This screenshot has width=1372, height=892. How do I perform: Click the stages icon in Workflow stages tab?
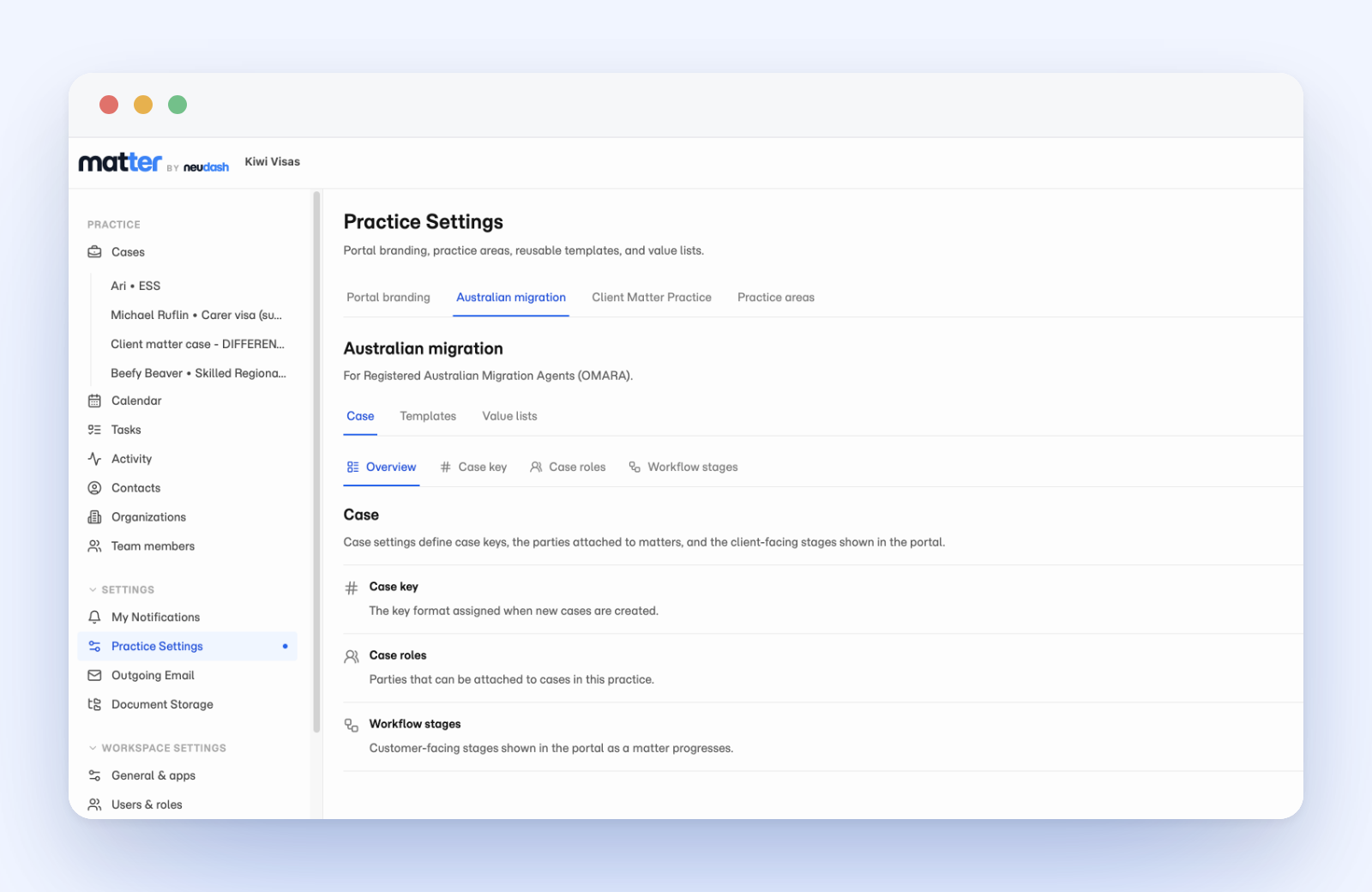click(x=635, y=467)
